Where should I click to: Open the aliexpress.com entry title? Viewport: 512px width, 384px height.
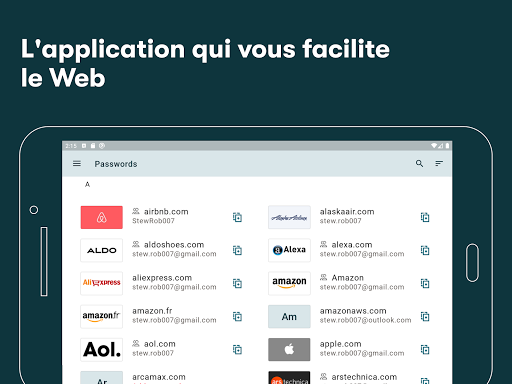coord(162,278)
